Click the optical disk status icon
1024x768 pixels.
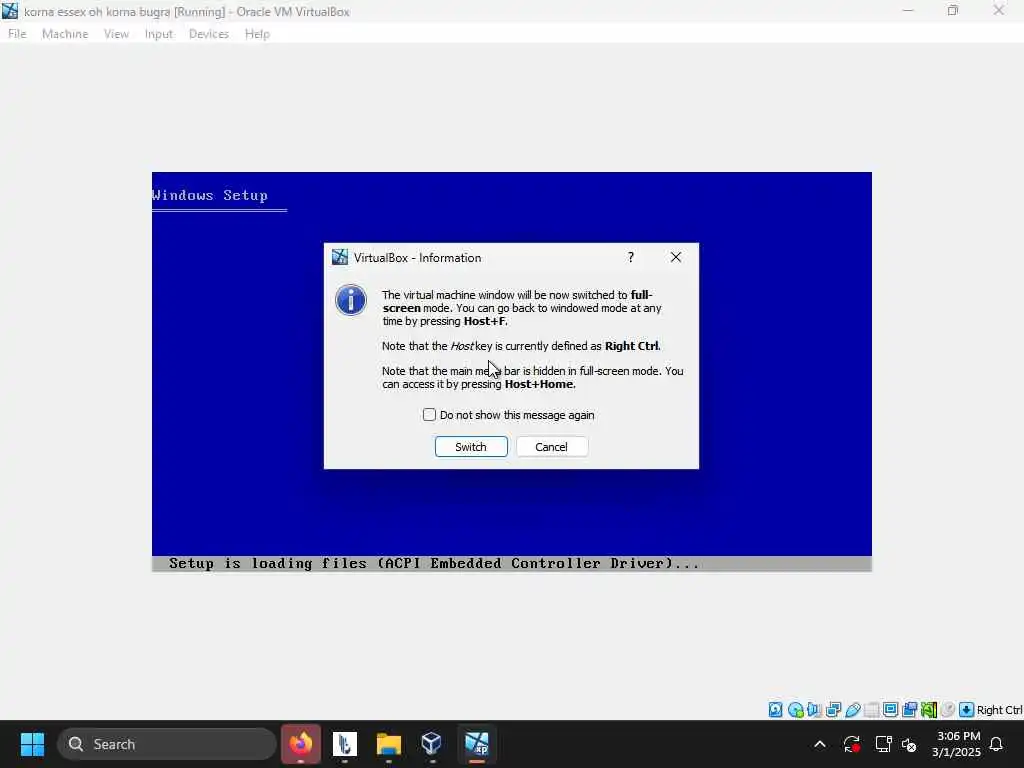tap(795, 710)
